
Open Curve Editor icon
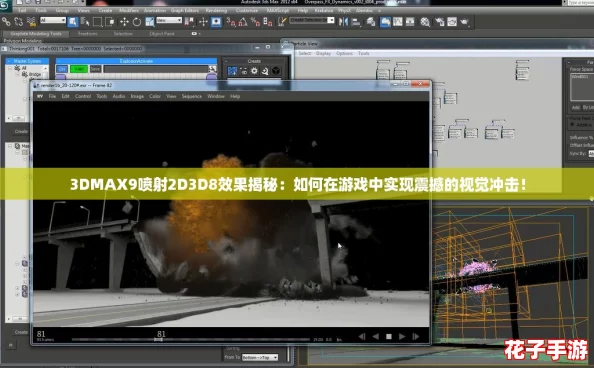pos(398,22)
